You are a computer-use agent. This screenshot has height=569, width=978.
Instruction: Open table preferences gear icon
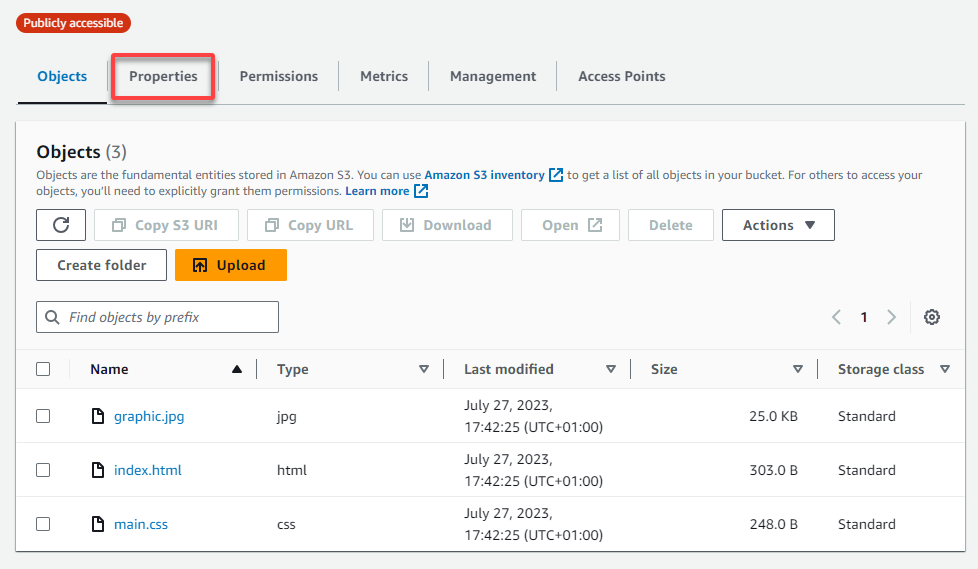point(931,317)
